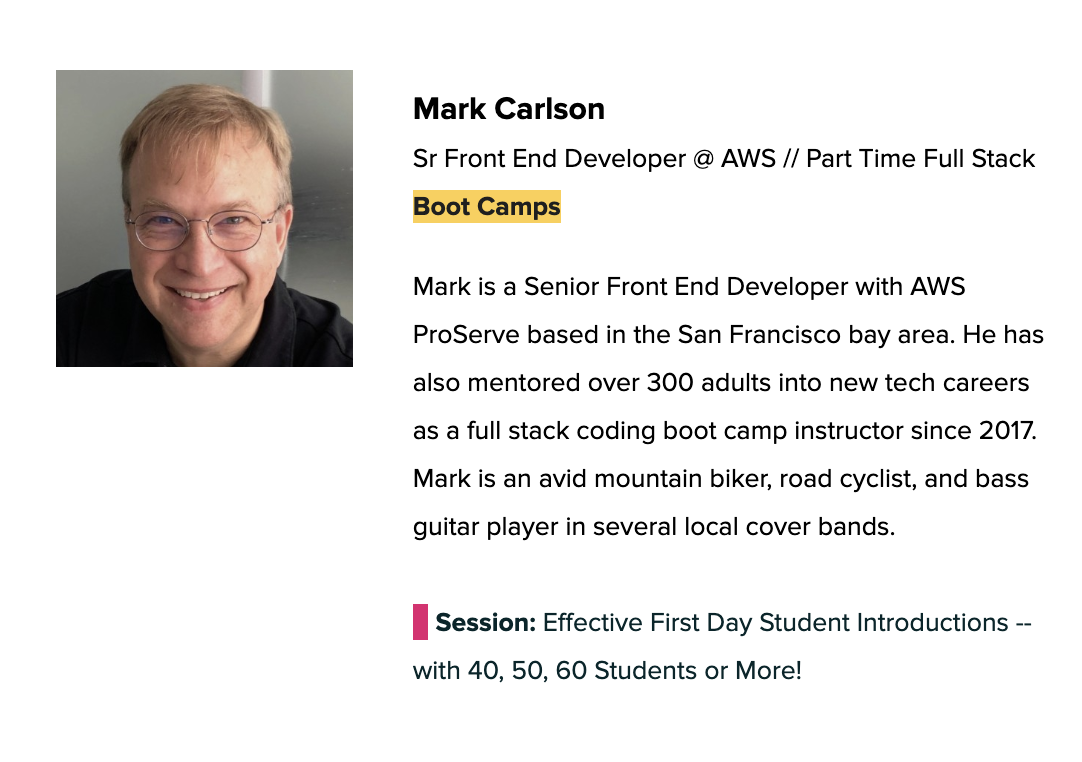The width and height of the screenshot is (1082, 762).
Task: Select the Mark Carlson name heading
Action: click(x=509, y=109)
